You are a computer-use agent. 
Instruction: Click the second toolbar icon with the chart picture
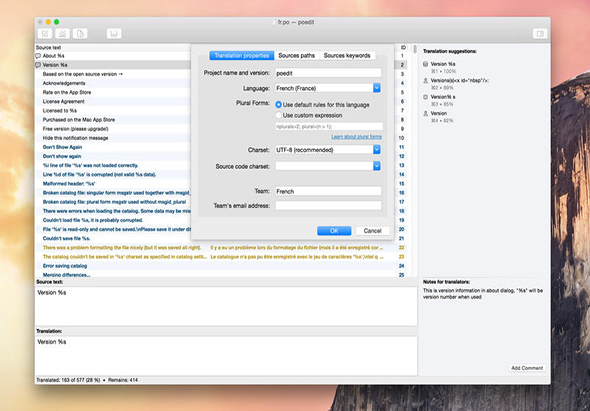pos(62,34)
